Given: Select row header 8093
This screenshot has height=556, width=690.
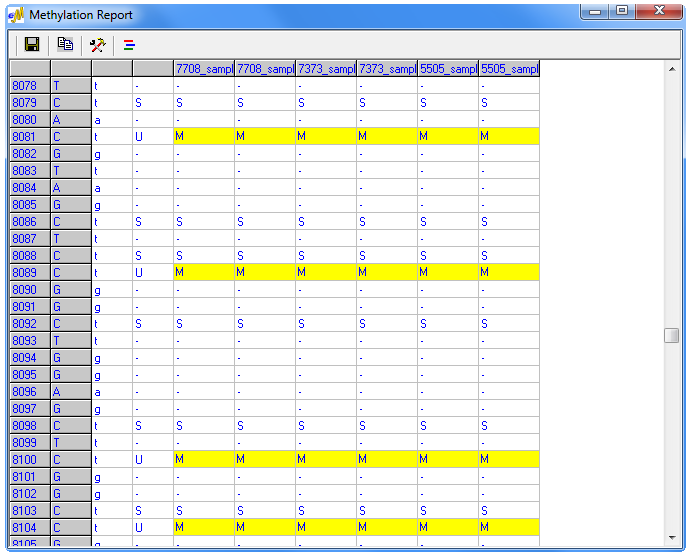Looking at the screenshot, I should pos(30,340).
